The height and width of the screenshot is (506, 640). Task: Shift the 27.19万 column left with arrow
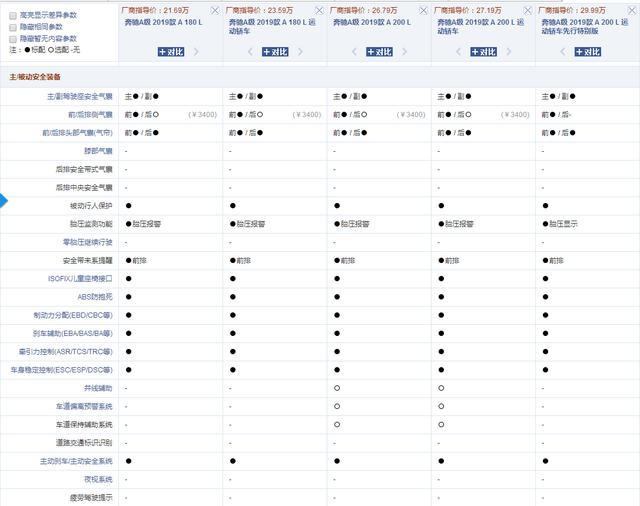458,52
